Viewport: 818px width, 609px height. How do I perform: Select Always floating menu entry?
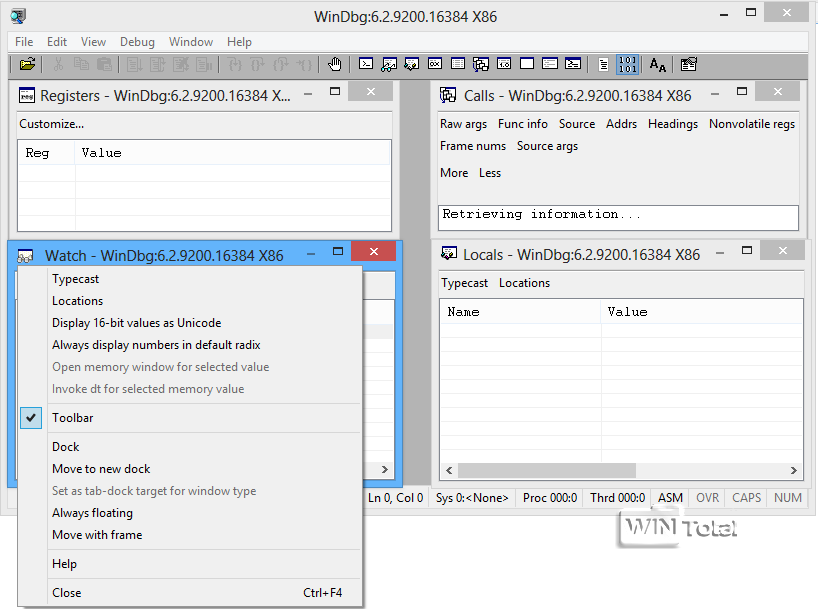click(189, 512)
